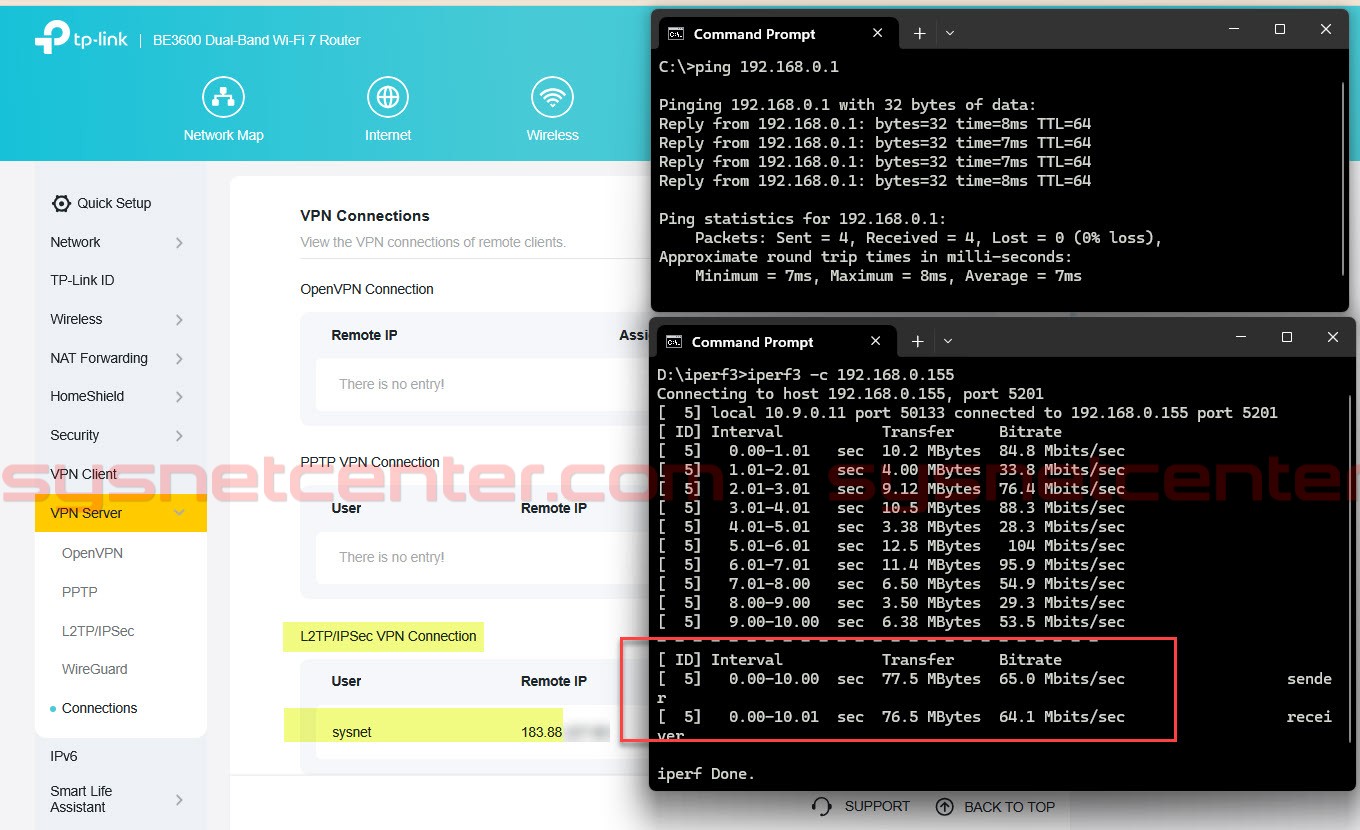Click the Quick Setup link
Screen dimensions: 1360x830
[114, 203]
